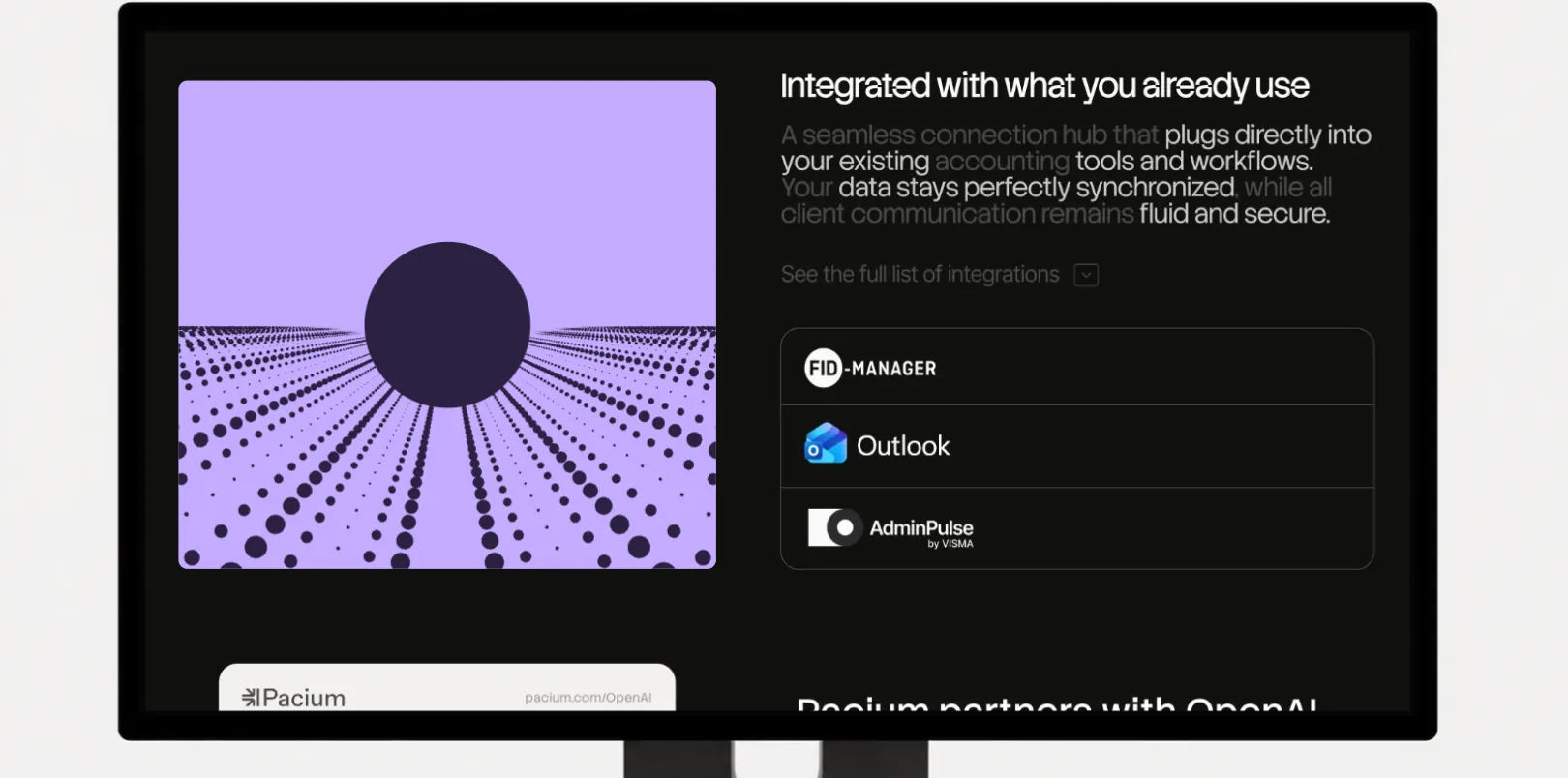Viewport: 1568px width, 778px height.
Task: Select the AdminPulse by VISMA row
Action: (1077, 528)
